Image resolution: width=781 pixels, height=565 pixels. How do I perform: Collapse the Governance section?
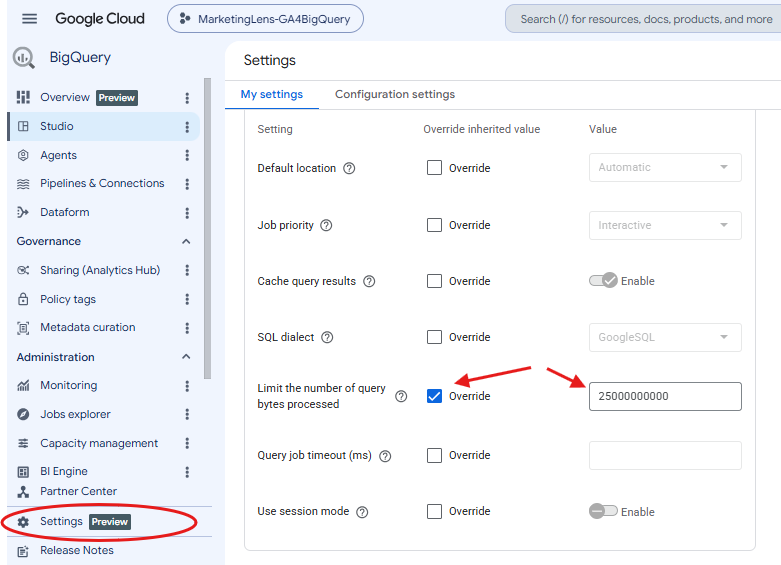click(186, 241)
